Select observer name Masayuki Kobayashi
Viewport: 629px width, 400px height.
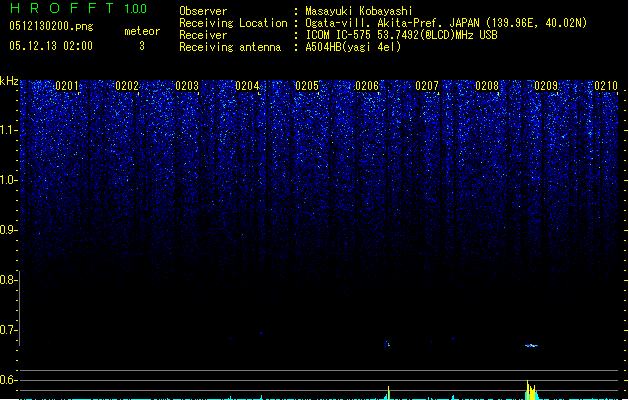(x=359, y=11)
